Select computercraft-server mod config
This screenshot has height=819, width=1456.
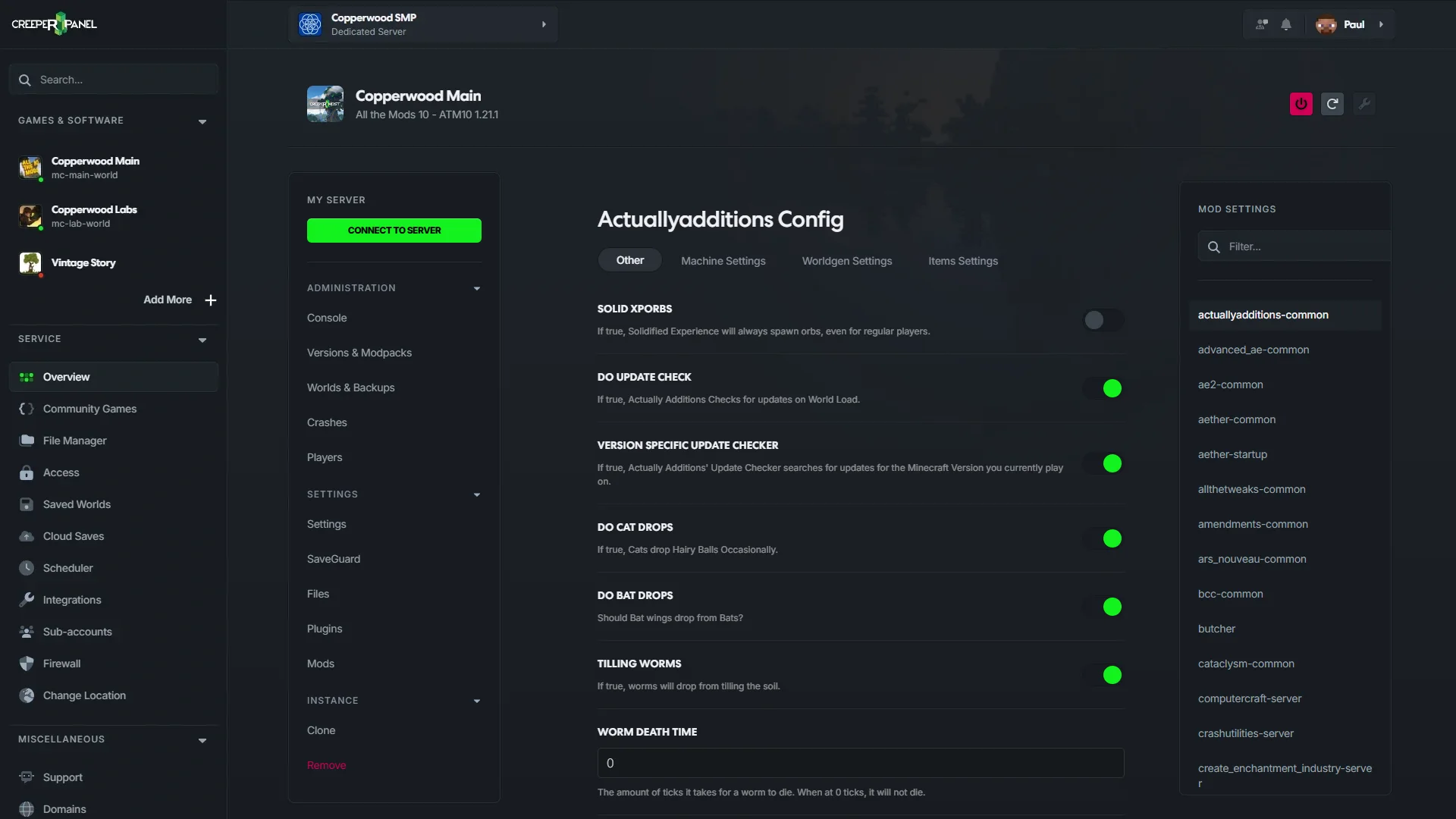(1250, 698)
